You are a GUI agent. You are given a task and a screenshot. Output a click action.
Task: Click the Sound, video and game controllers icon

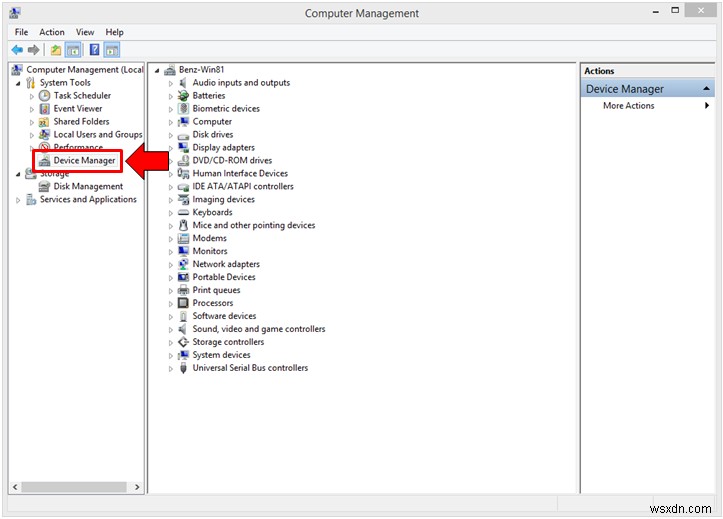183,329
